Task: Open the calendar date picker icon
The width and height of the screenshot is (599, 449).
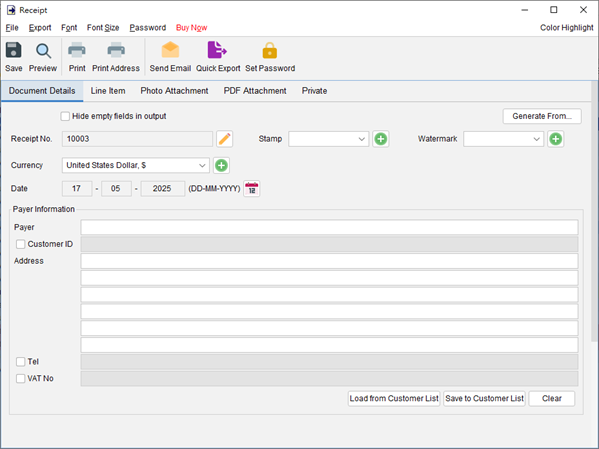Action: (252, 188)
